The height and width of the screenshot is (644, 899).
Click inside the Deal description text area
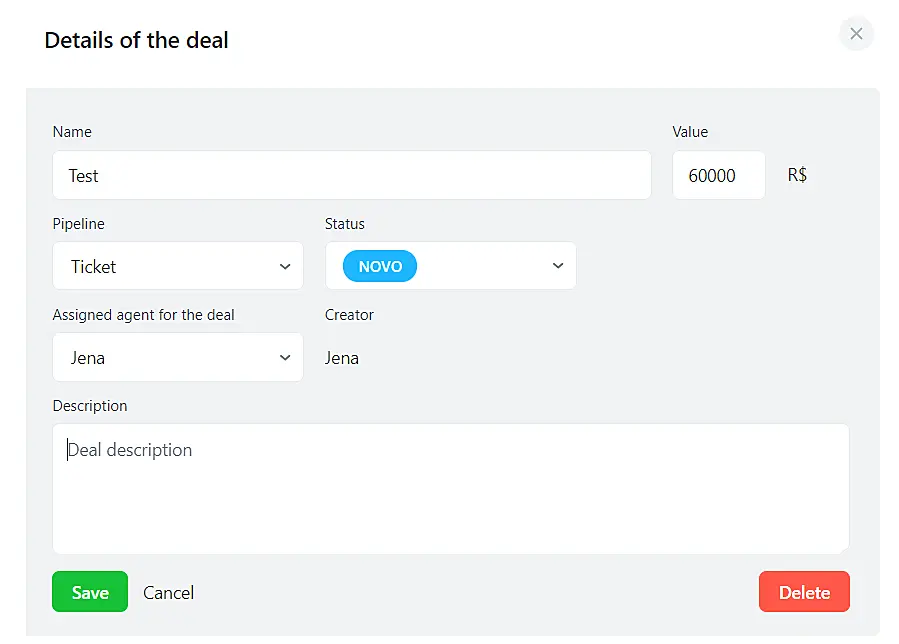pyautogui.click(x=450, y=488)
